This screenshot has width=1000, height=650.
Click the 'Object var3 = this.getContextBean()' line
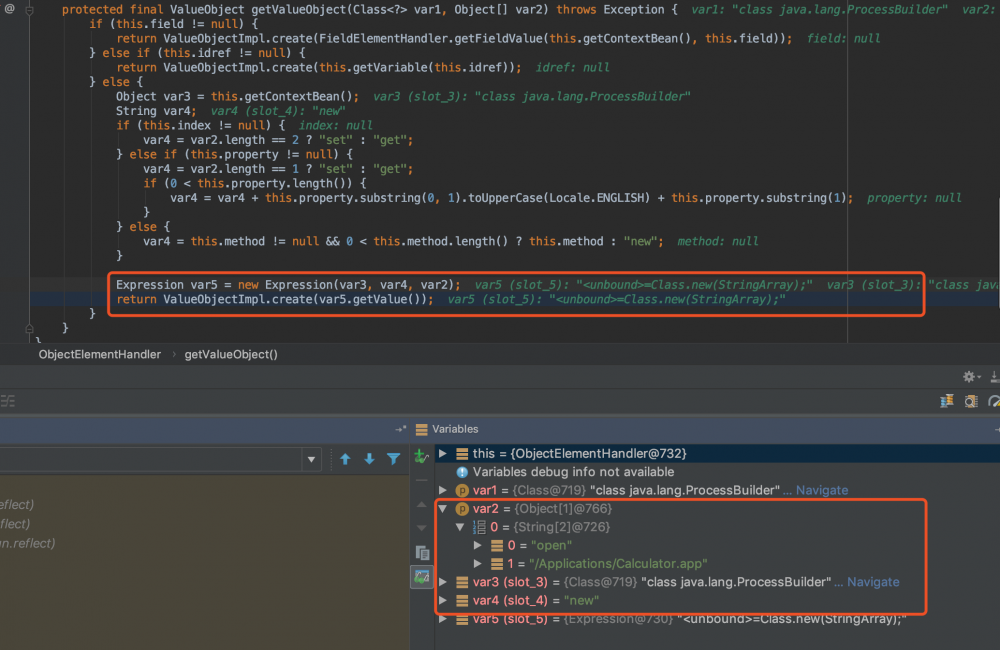tap(237, 97)
